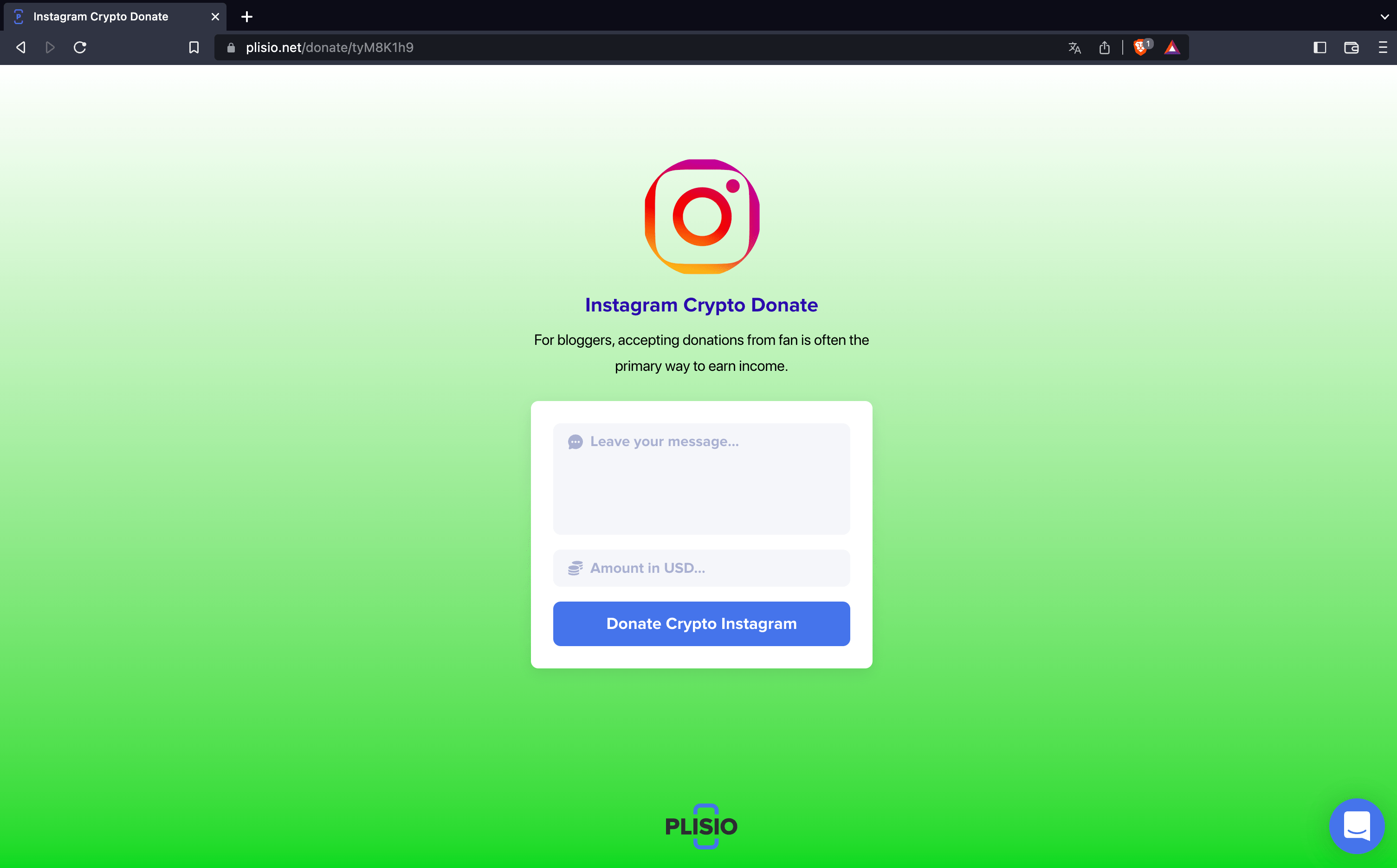Open new browser tab with plus button
Screen dimensions: 1397x868
248,16
